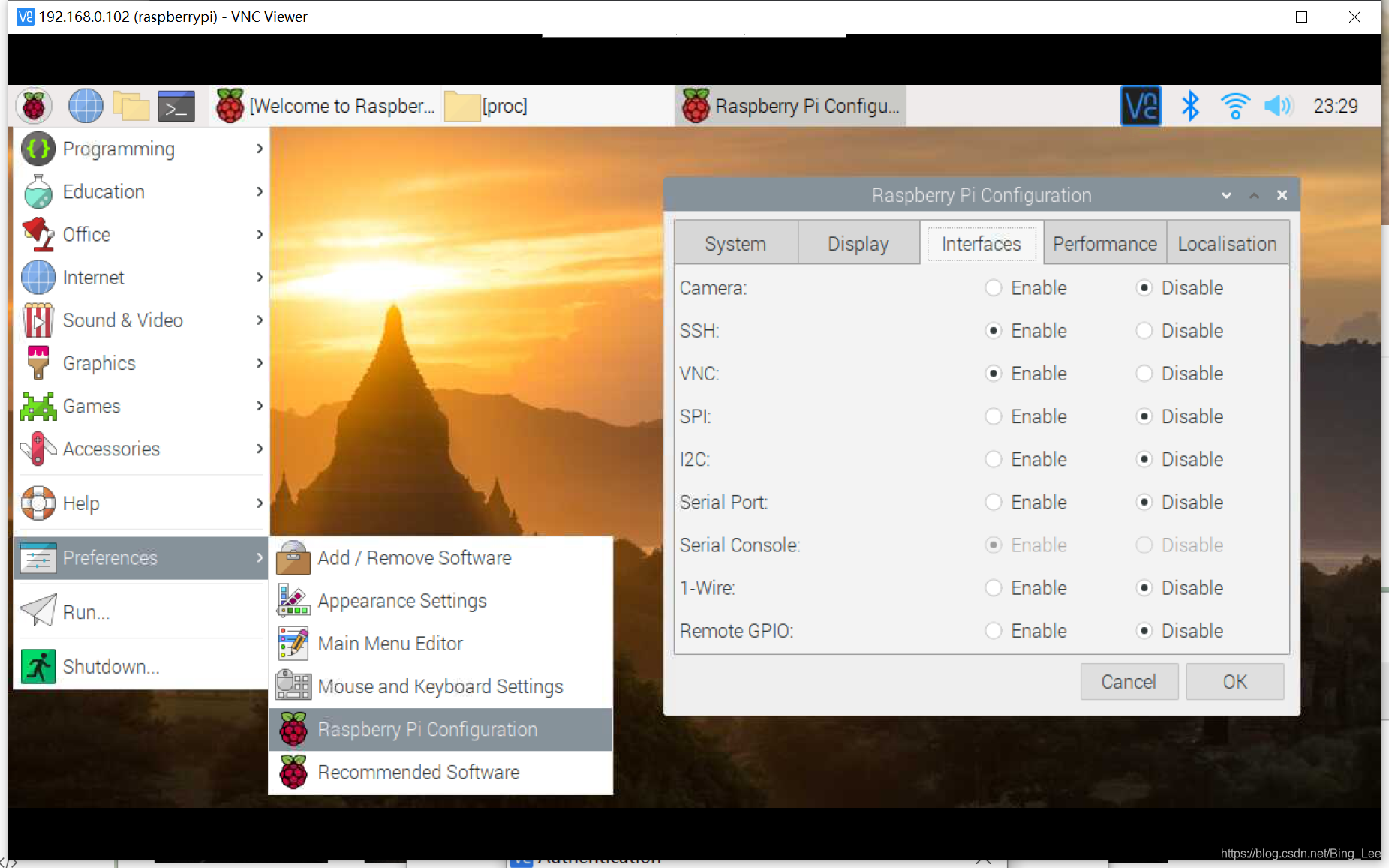The image size is (1389, 868).
Task: Select the Interfaces tab
Action: 982,243
